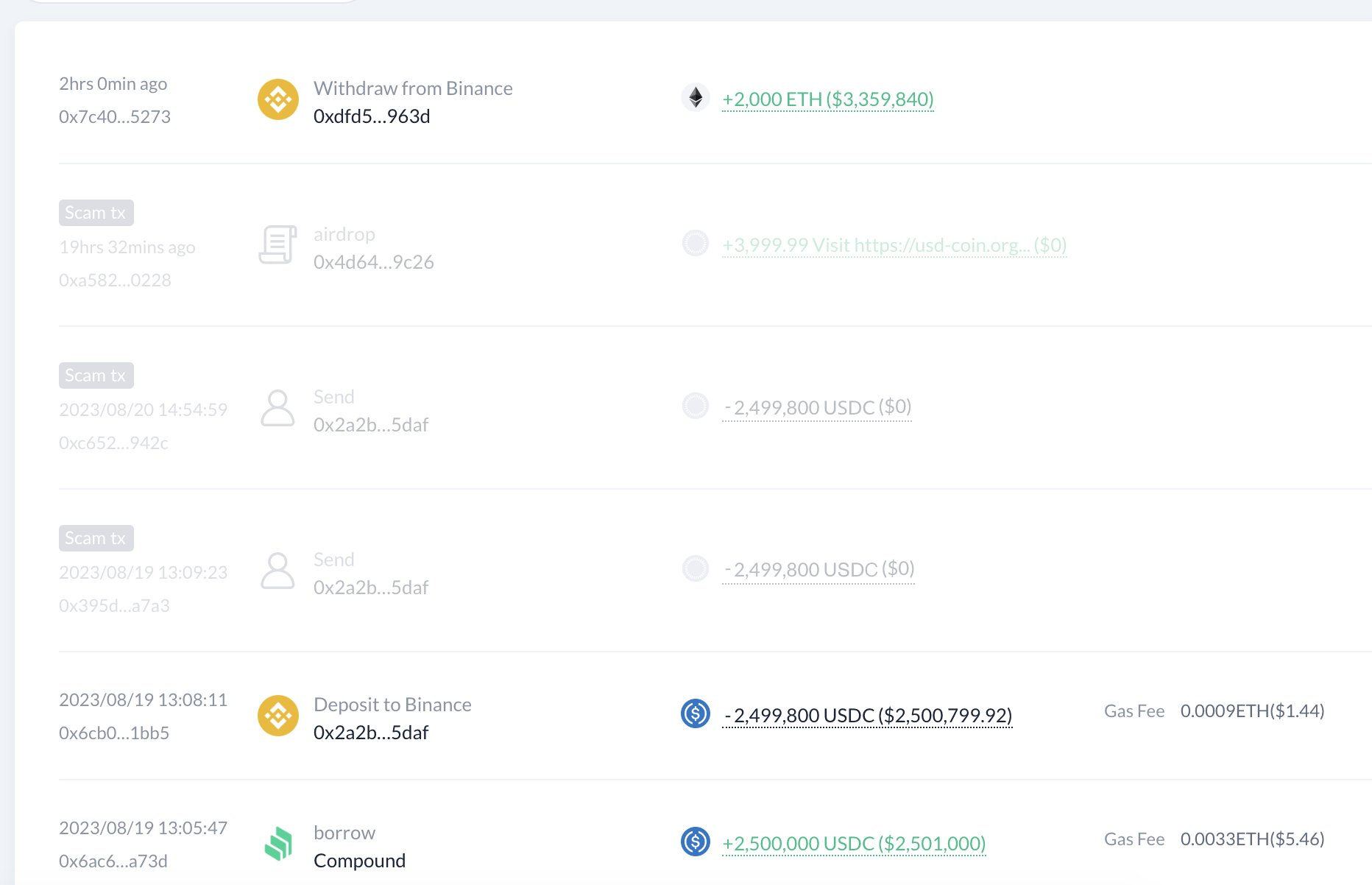This screenshot has width=1372, height=885.
Task: Open the +2,000 ETH amount link
Action: click(827, 98)
